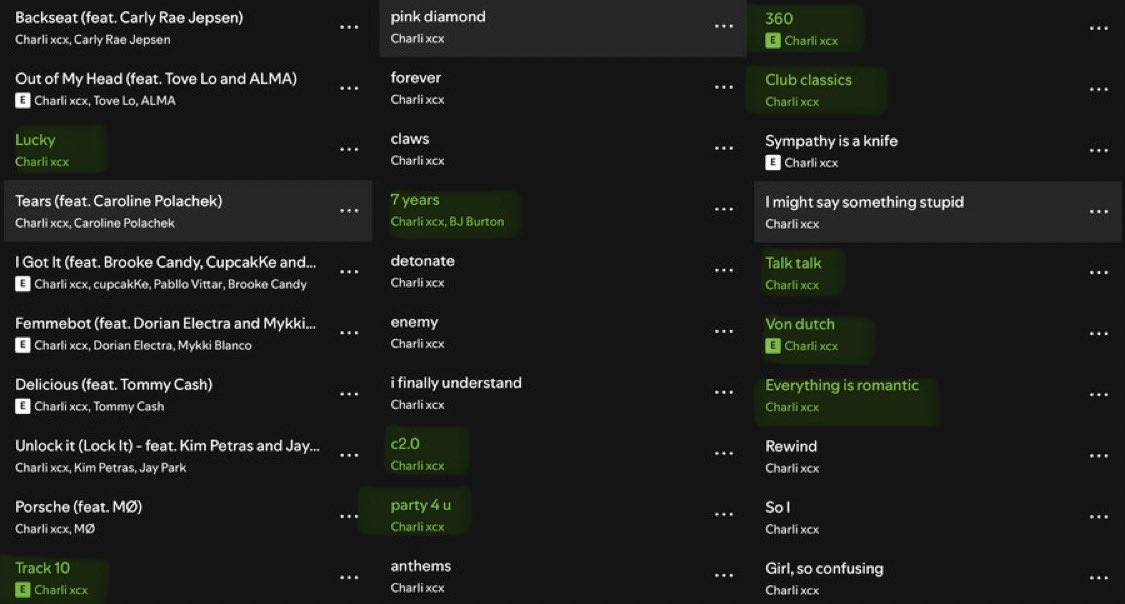This screenshot has height=604, width=1125.
Task: Open more options for So I
Action: pyautogui.click(x=1098, y=516)
